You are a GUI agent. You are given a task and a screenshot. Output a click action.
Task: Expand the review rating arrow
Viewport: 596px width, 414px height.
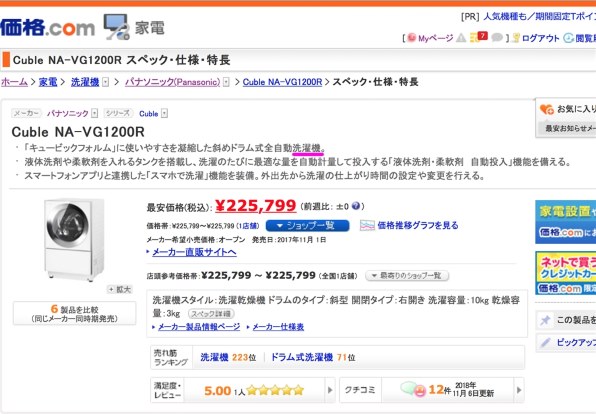click(330, 390)
